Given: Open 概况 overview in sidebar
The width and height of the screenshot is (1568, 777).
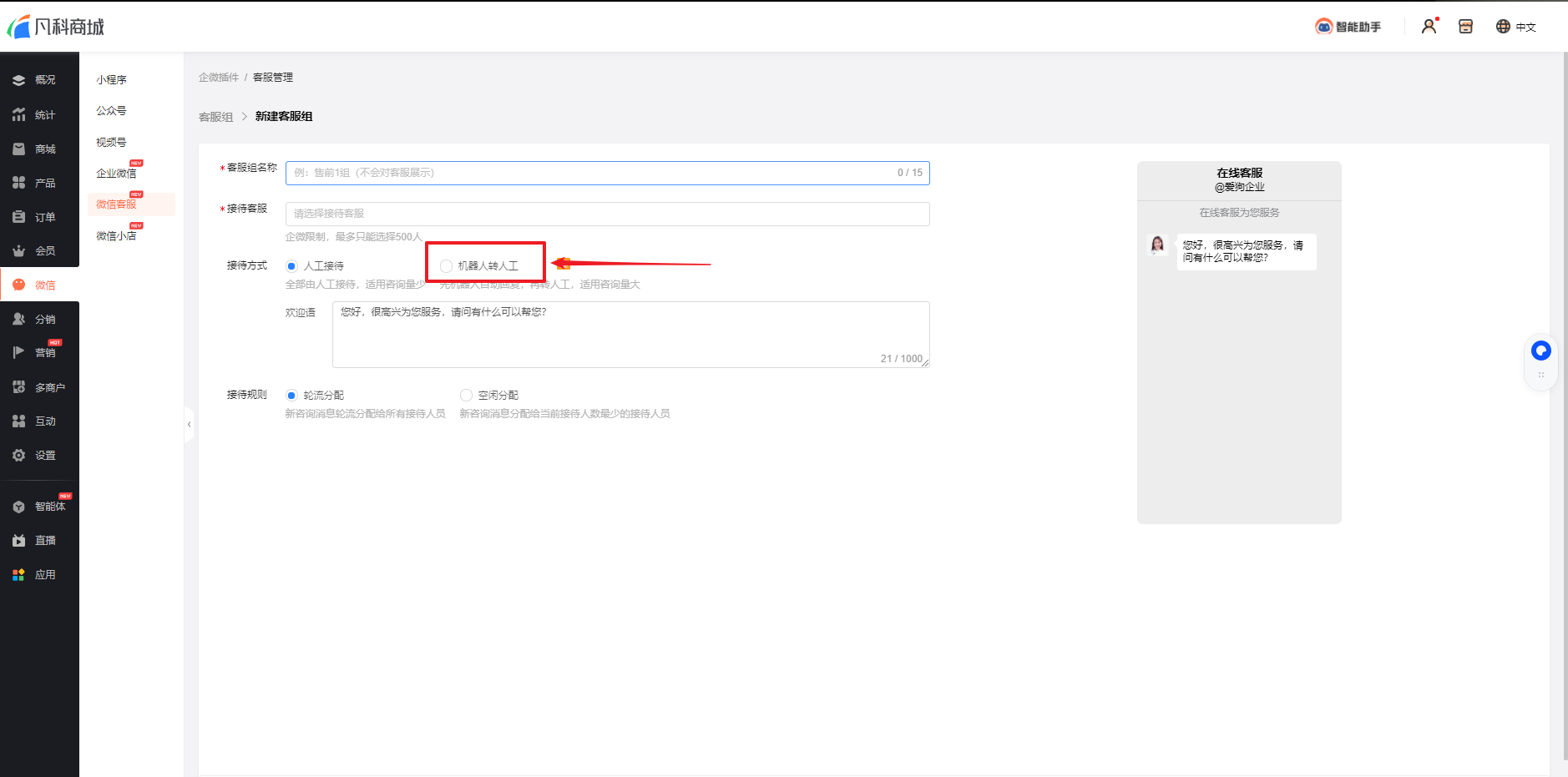Looking at the screenshot, I should [x=39, y=80].
